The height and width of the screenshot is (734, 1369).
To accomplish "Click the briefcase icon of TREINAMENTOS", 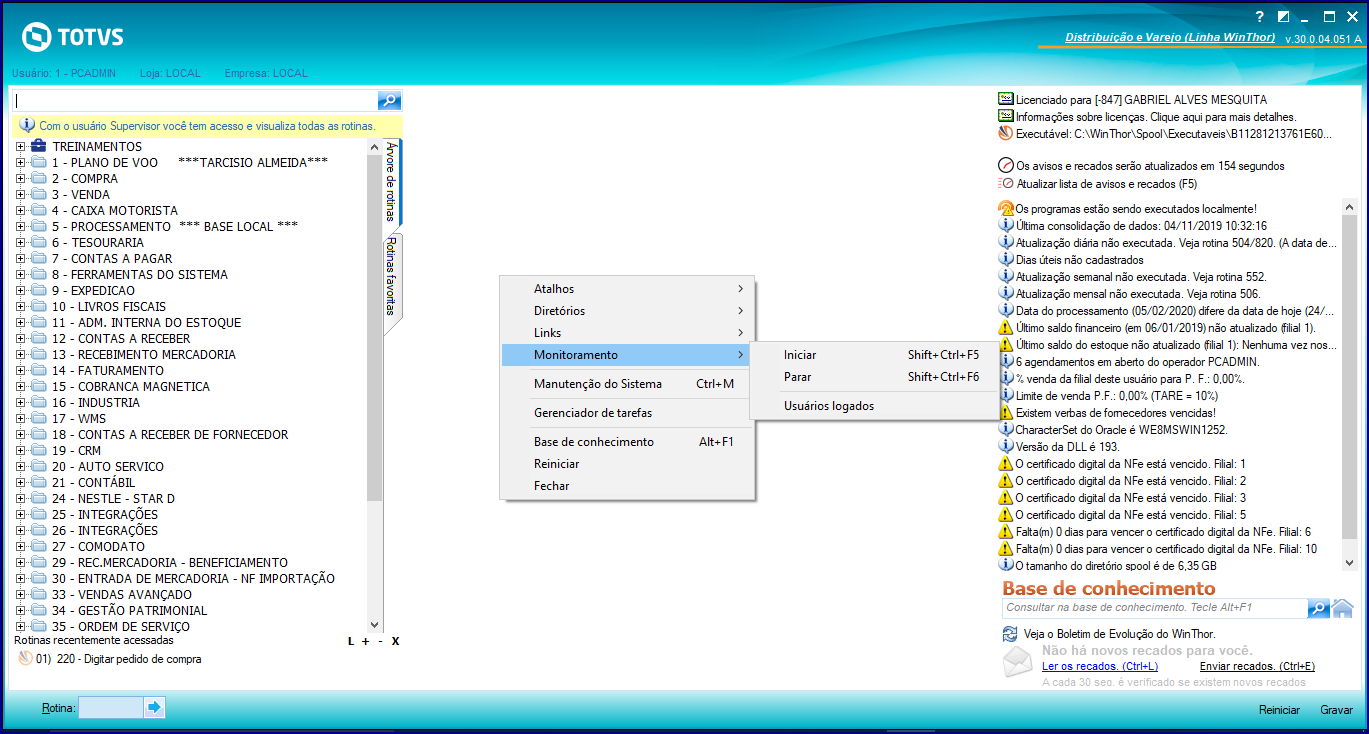I will pos(39,146).
